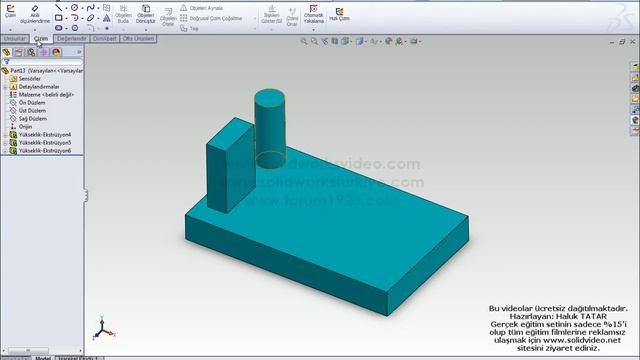
Task: Select Ön Düzlem plane
Action: tap(32, 102)
